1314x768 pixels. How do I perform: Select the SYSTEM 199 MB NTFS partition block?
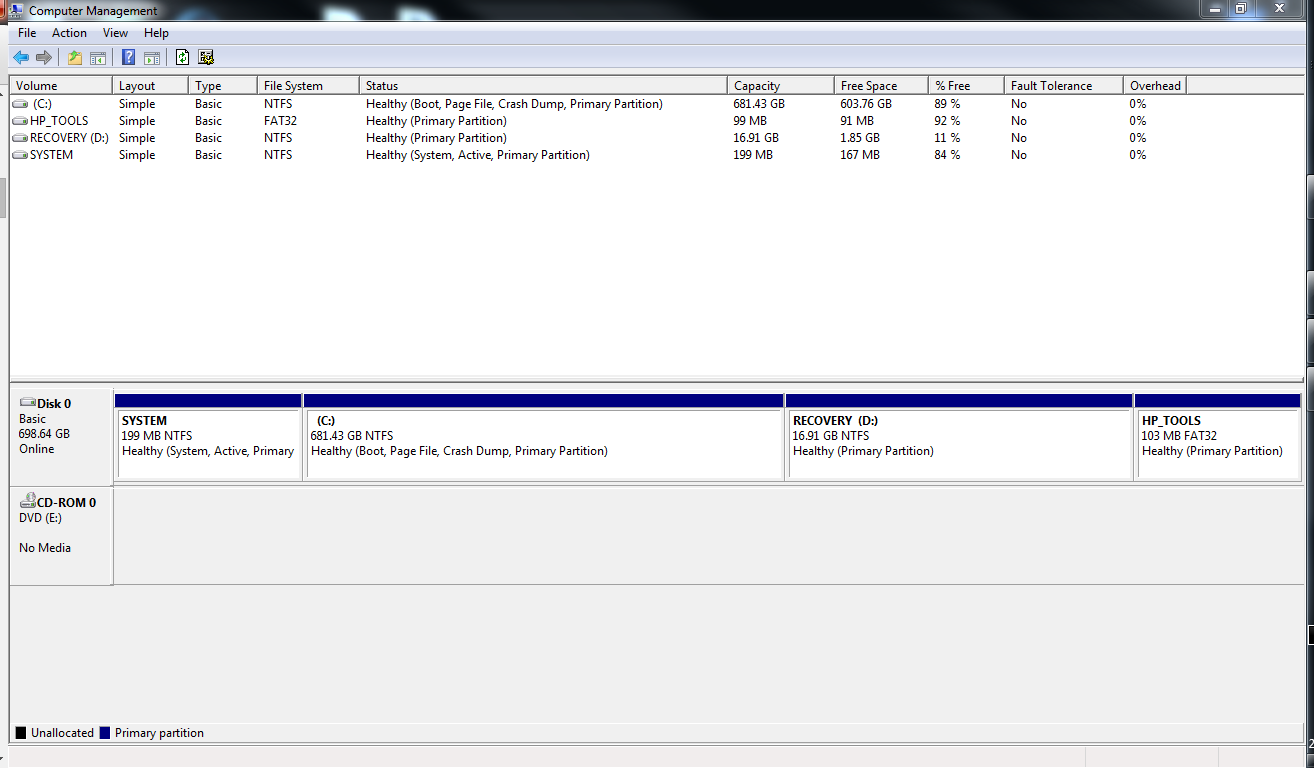[208, 437]
